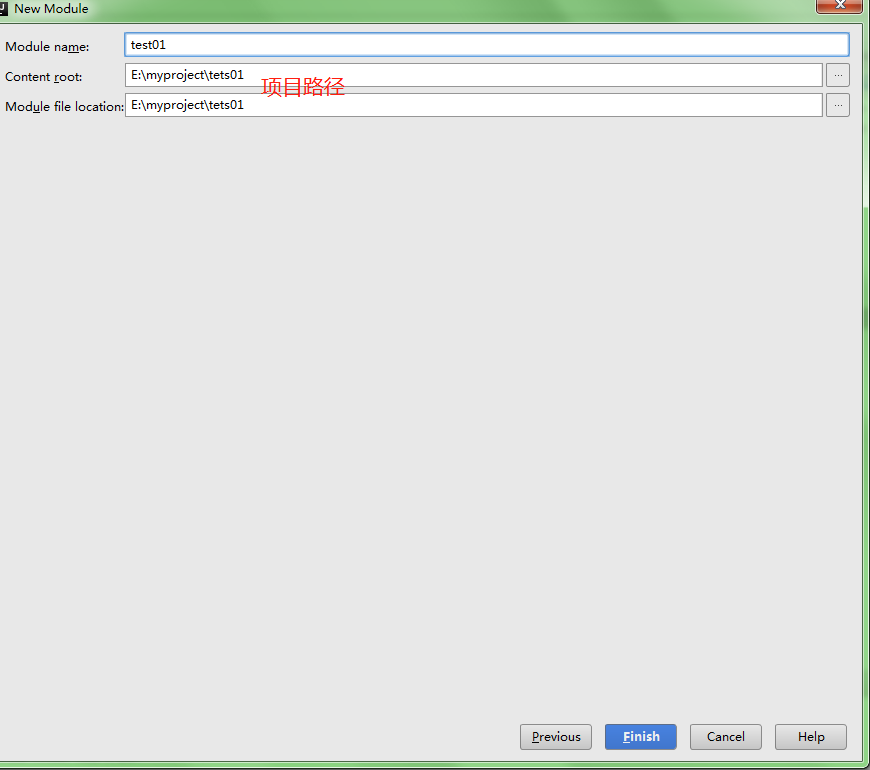Viewport: 870px width, 770px height.
Task: Click the "Module name:" label
Action: 47,47
